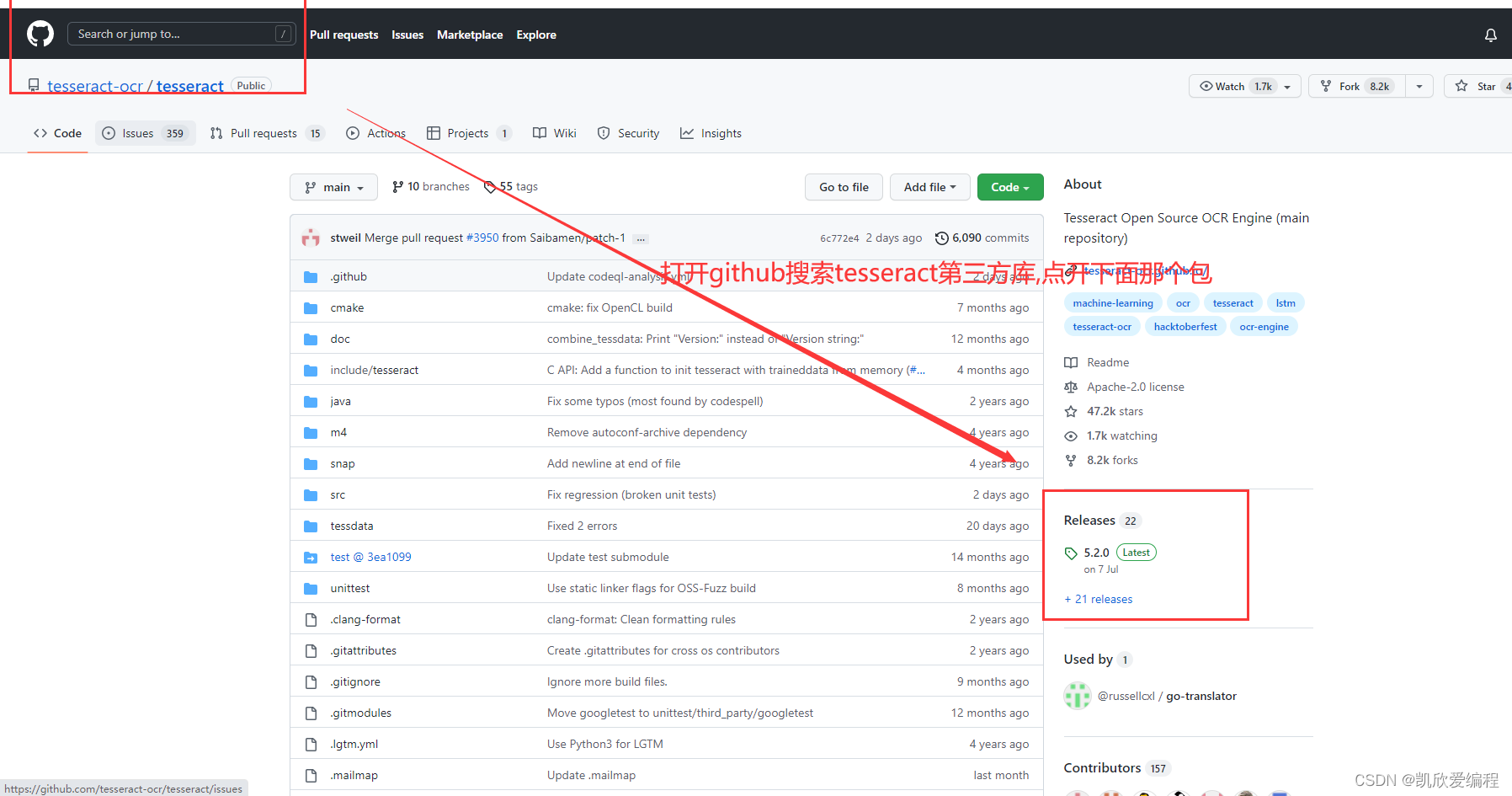Open the Wiki tab
The width and height of the screenshot is (1512, 796).
(x=555, y=133)
